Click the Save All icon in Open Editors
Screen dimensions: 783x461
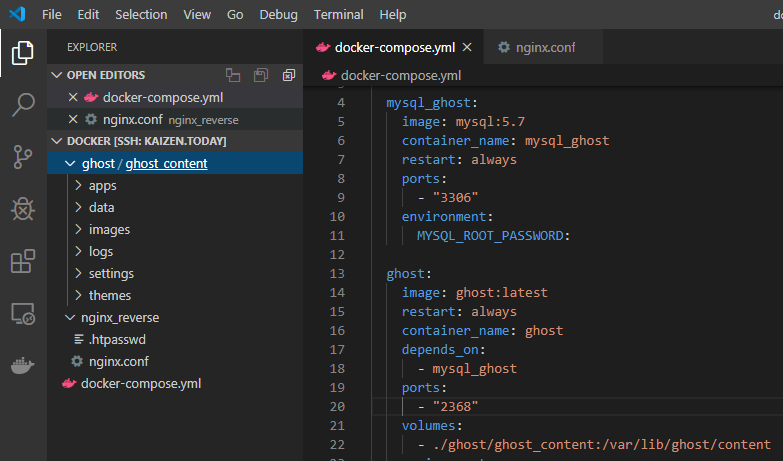click(261, 75)
